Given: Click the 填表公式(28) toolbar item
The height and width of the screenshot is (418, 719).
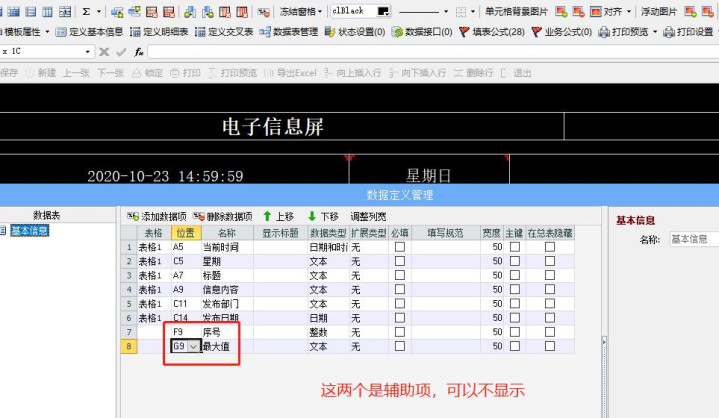Looking at the screenshot, I should coord(492,32).
